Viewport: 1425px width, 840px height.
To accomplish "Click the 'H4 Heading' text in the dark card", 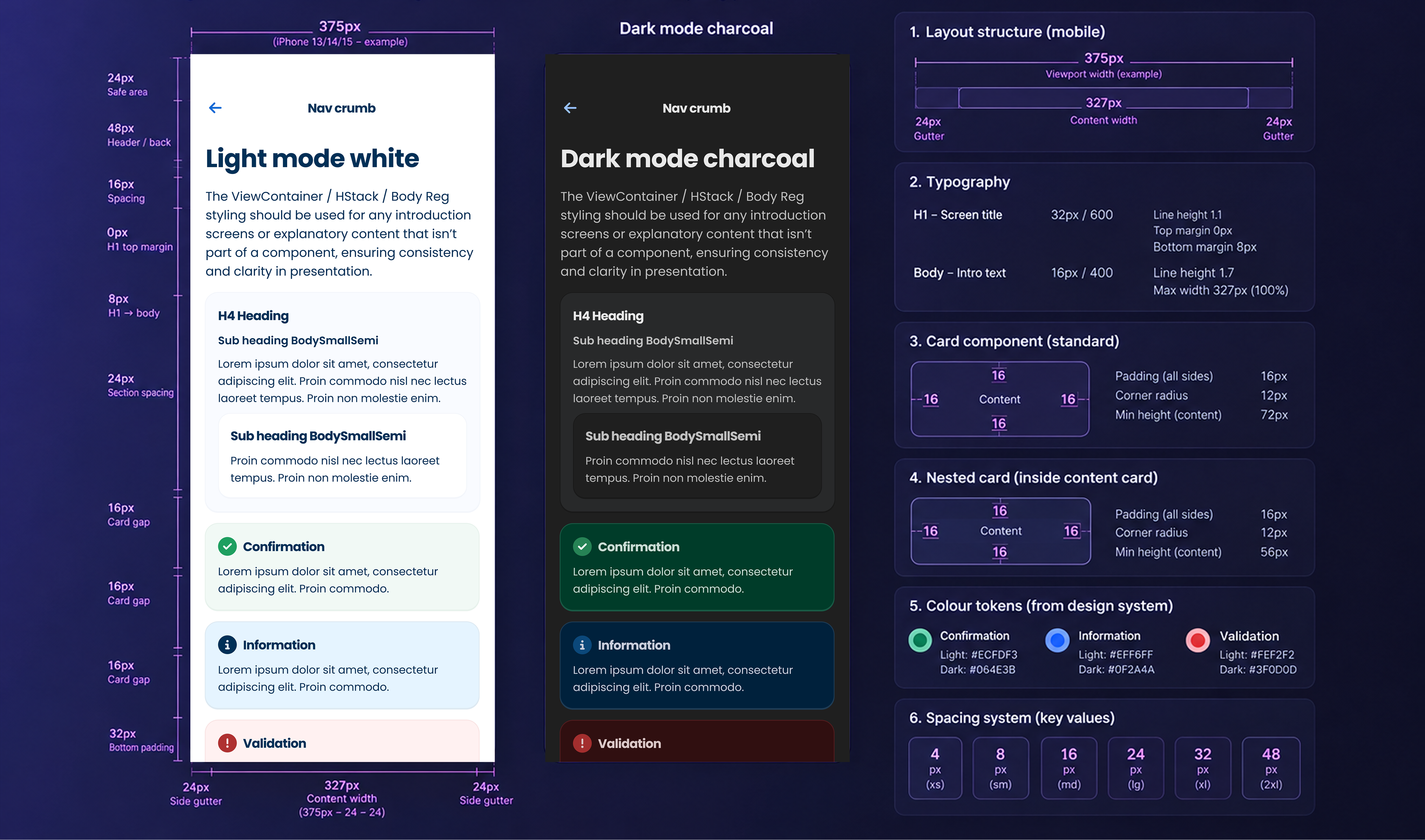I will pos(608,316).
